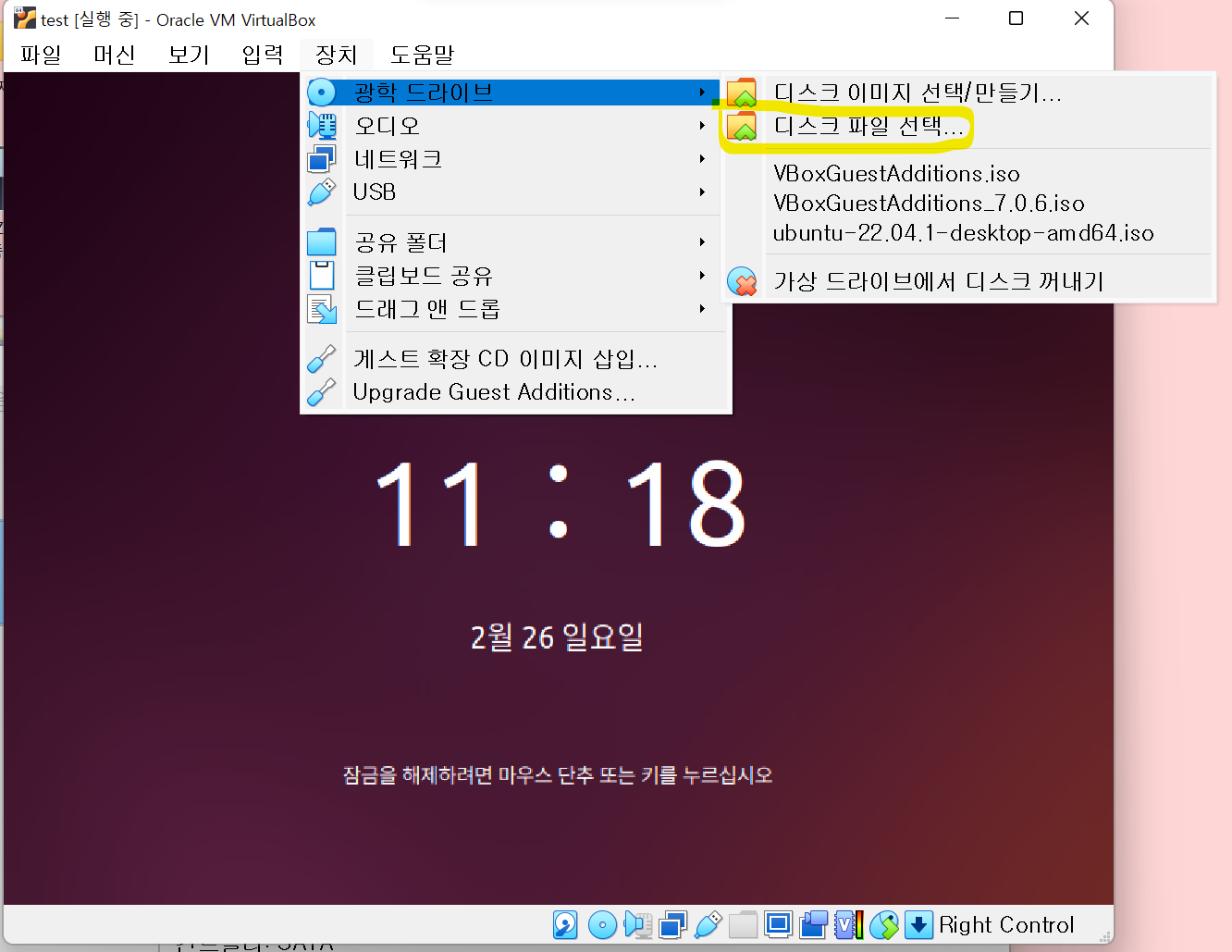Screen dimensions: 1232x952
Task: Click the recording status bar icon
Action: pyautogui.click(x=813, y=925)
